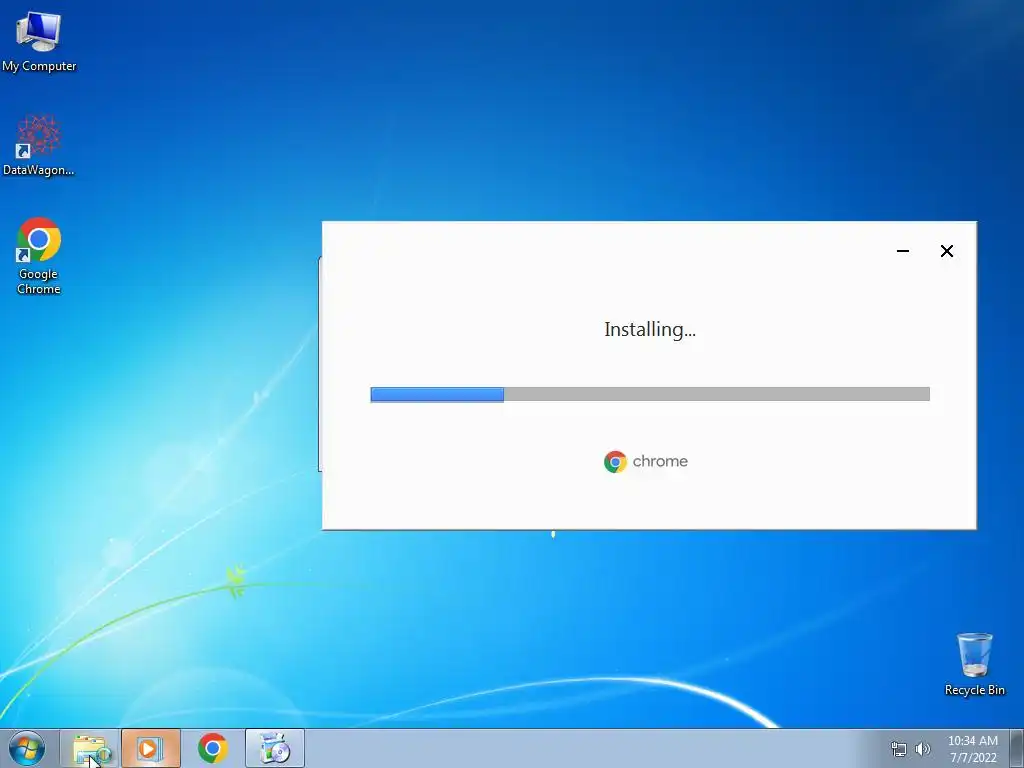1024x768 pixels.
Task: Click the chrome logo in installer
Action: (646, 462)
